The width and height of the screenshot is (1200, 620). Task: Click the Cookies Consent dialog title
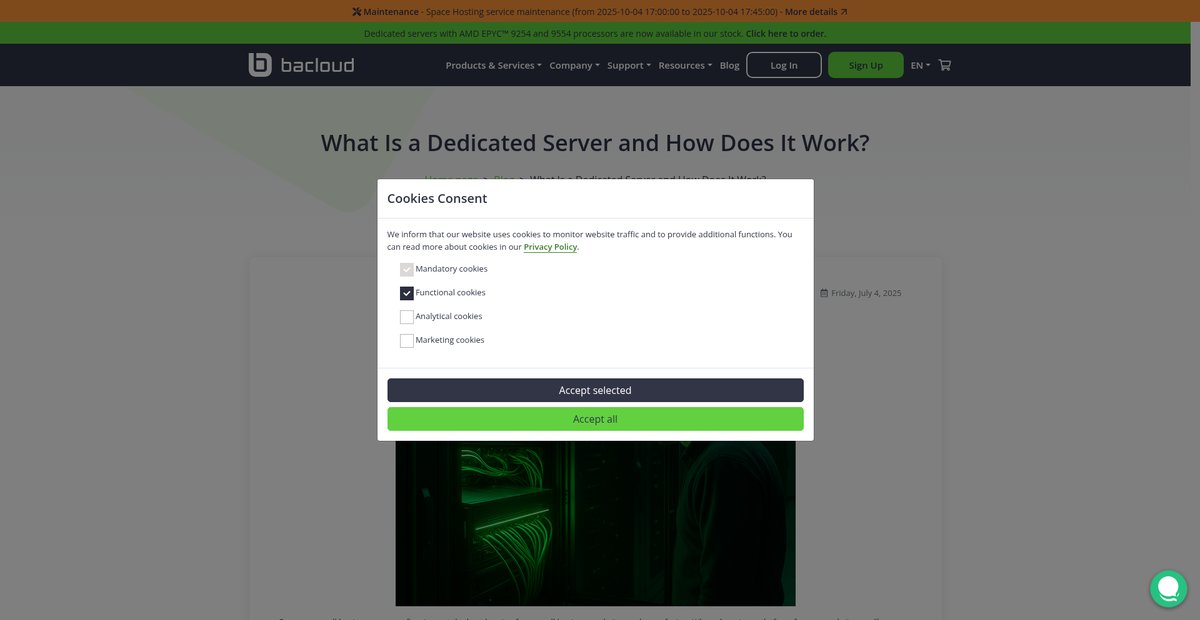437,198
